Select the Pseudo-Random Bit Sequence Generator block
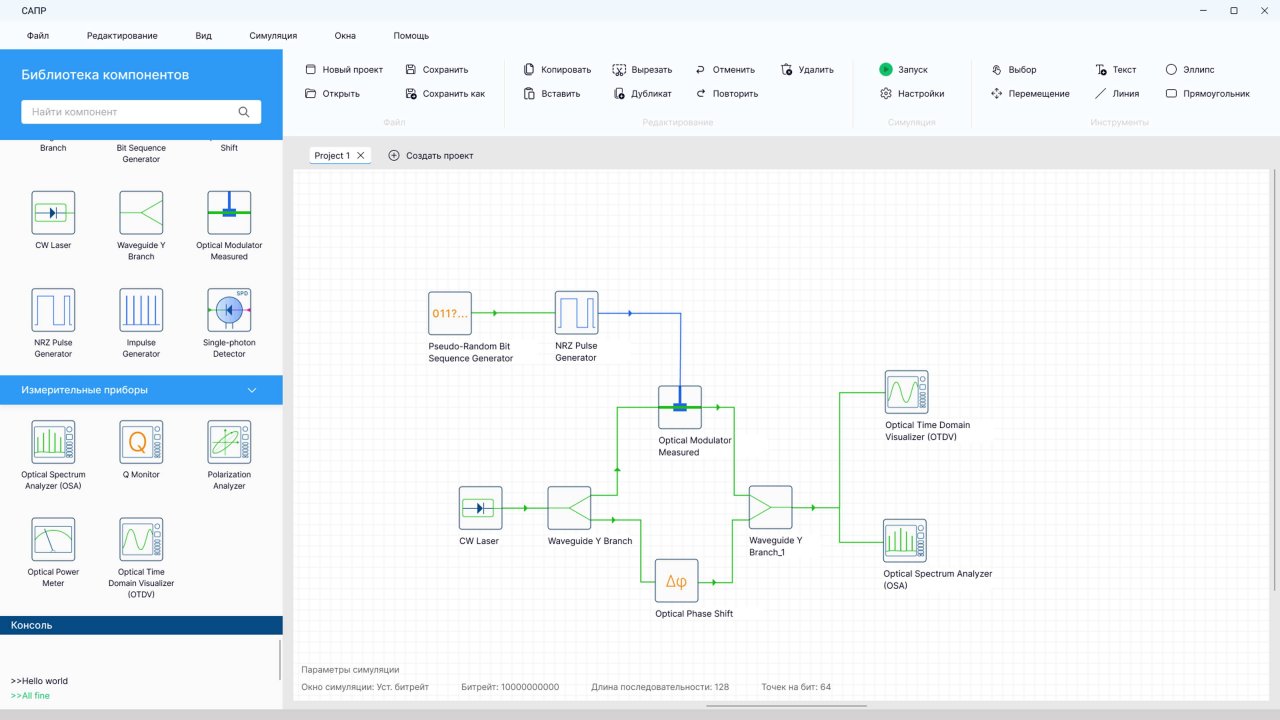This screenshot has height=720, width=1280. click(x=450, y=313)
